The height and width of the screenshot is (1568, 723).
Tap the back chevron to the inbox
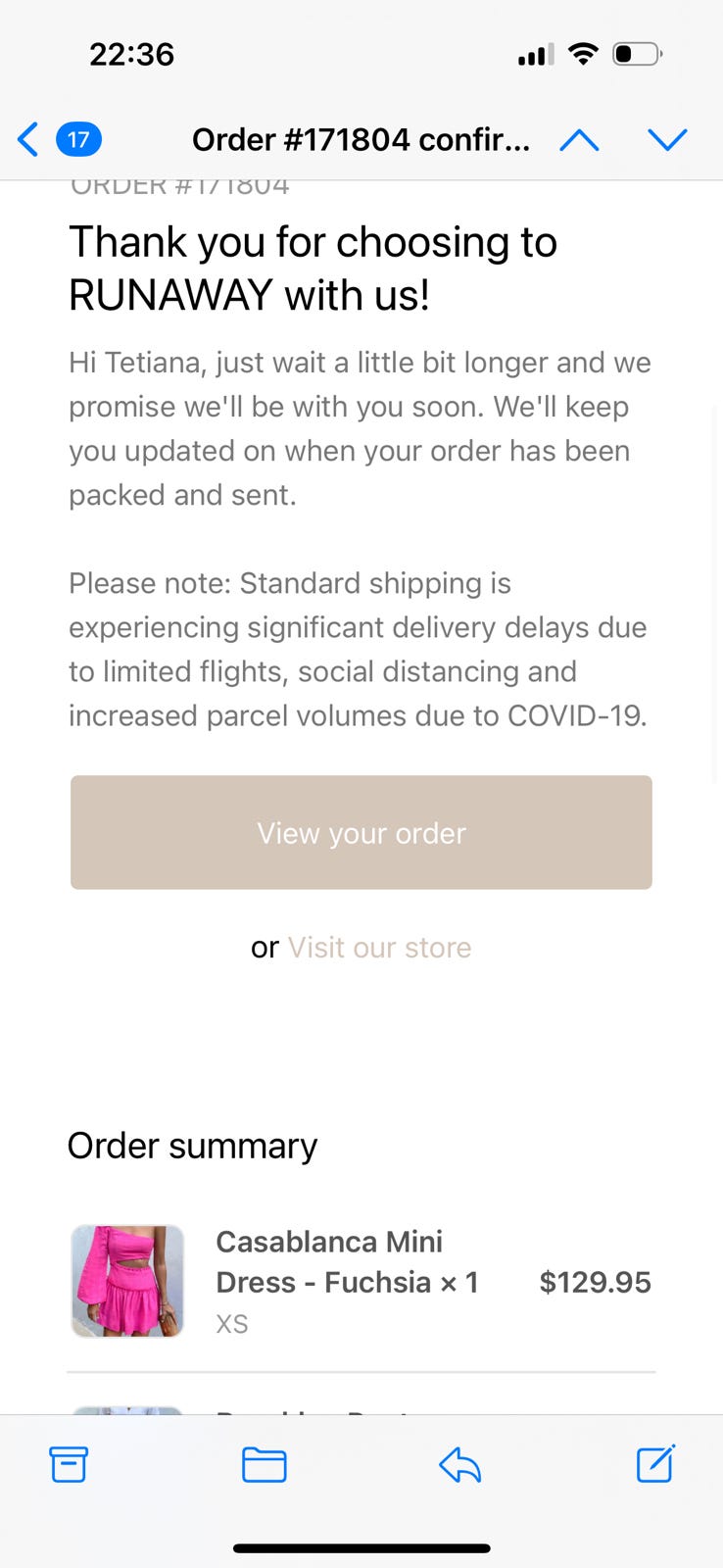pyautogui.click(x=28, y=139)
